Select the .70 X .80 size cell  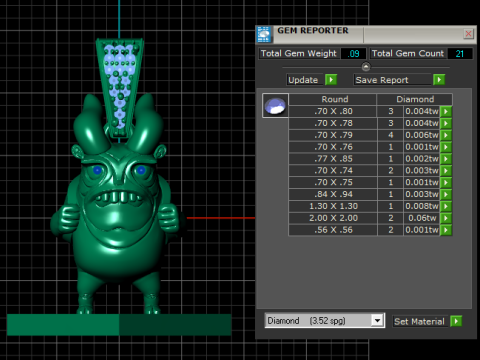click(x=333, y=111)
